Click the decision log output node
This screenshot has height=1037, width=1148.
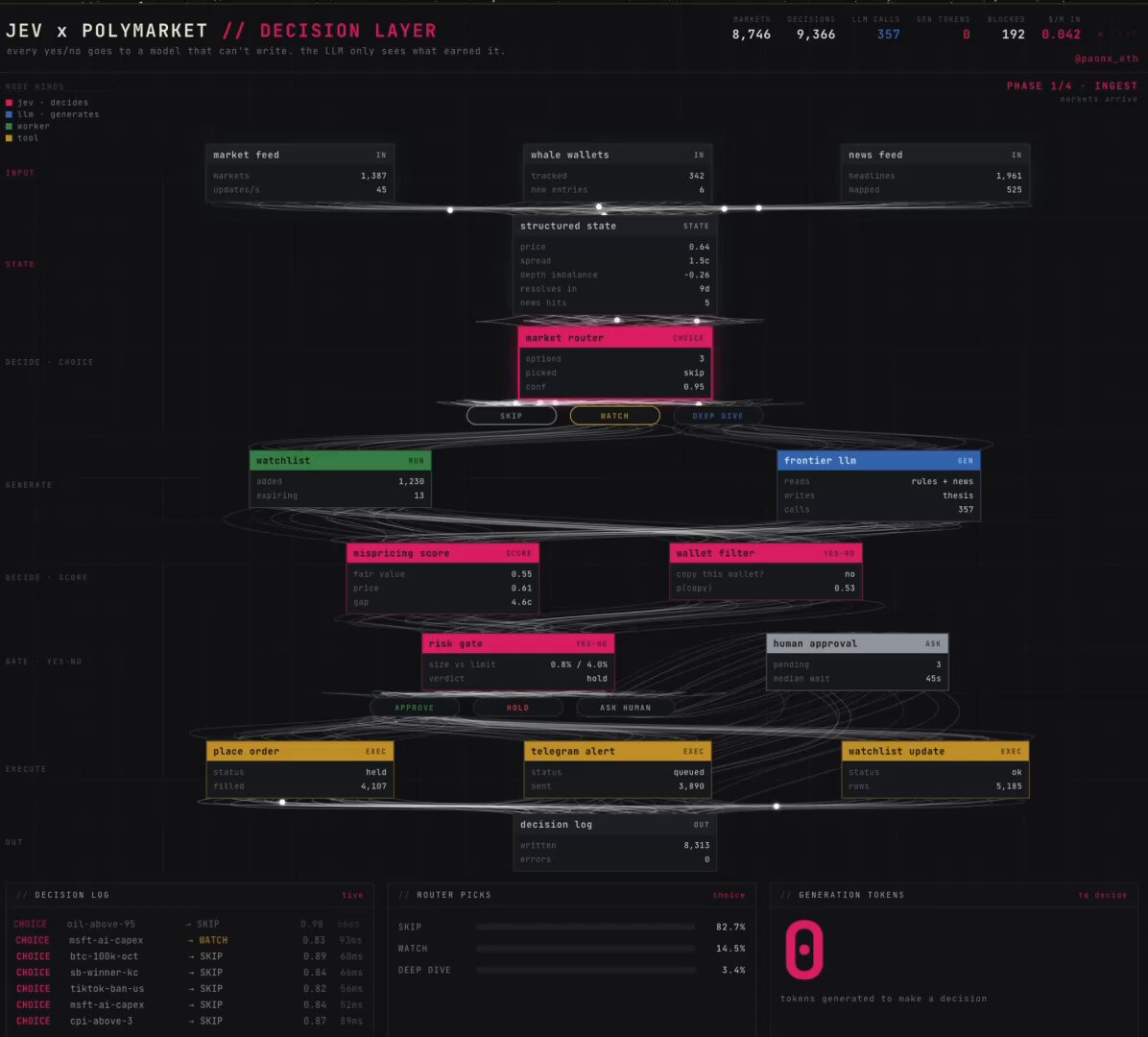(614, 842)
